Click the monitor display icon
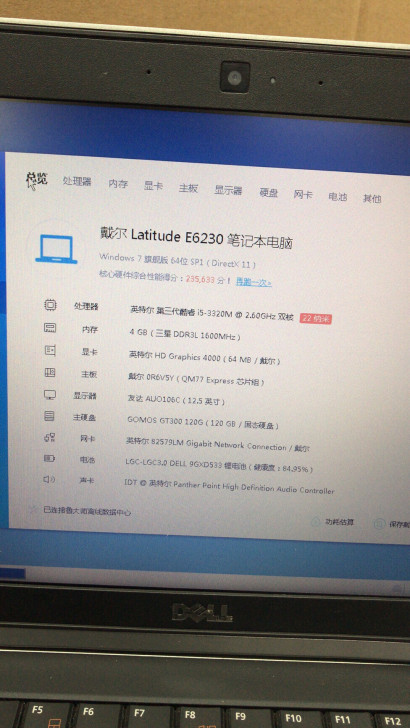The width and height of the screenshot is (410, 728). 50,395
